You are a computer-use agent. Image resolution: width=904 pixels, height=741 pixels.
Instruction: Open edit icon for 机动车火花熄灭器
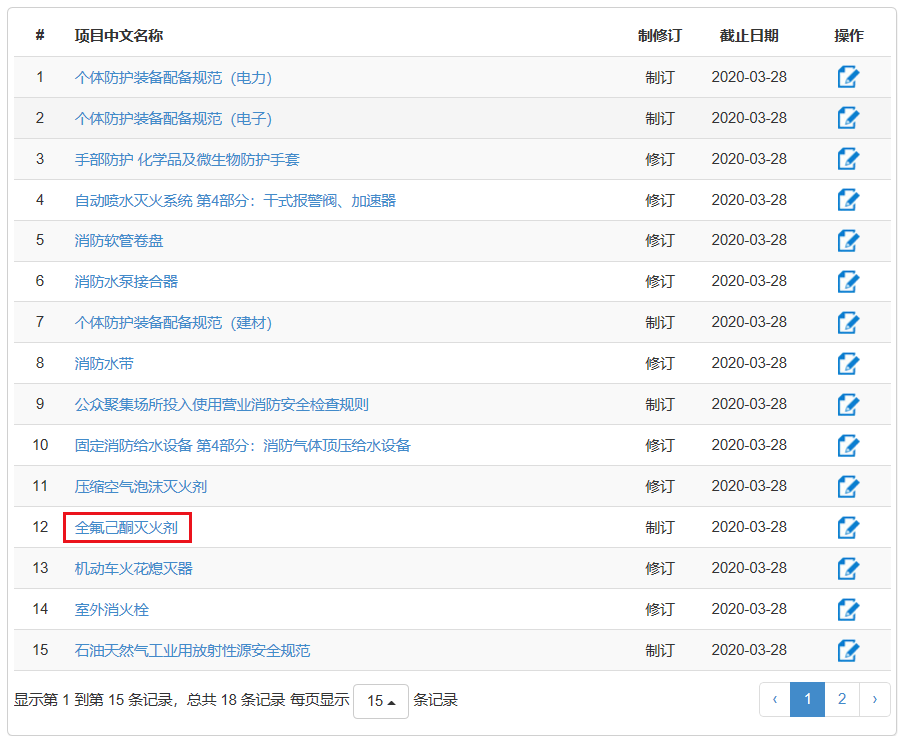(x=848, y=568)
